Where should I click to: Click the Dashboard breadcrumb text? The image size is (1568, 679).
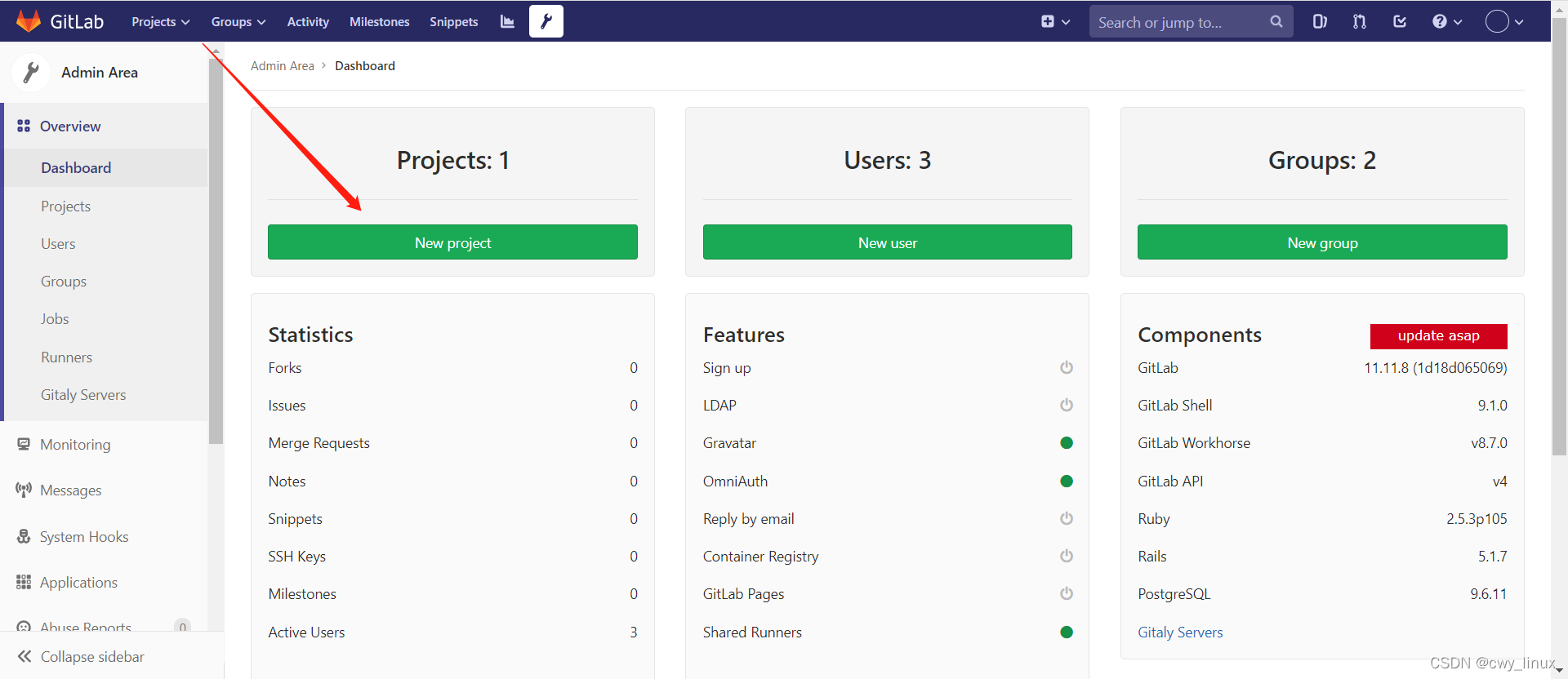pyautogui.click(x=365, y=66)
